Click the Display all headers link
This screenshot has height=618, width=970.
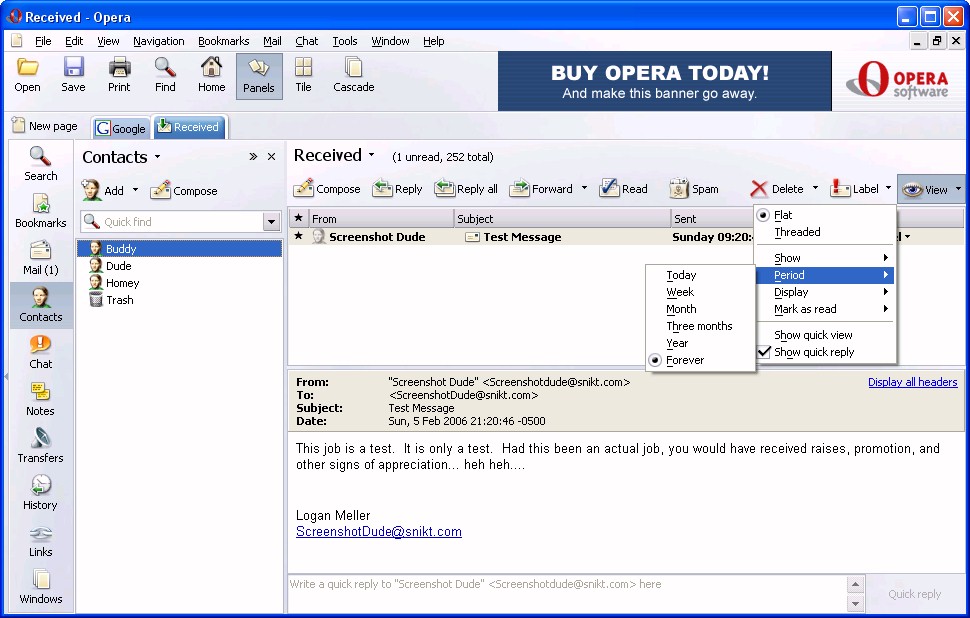(x=912, y=382)
